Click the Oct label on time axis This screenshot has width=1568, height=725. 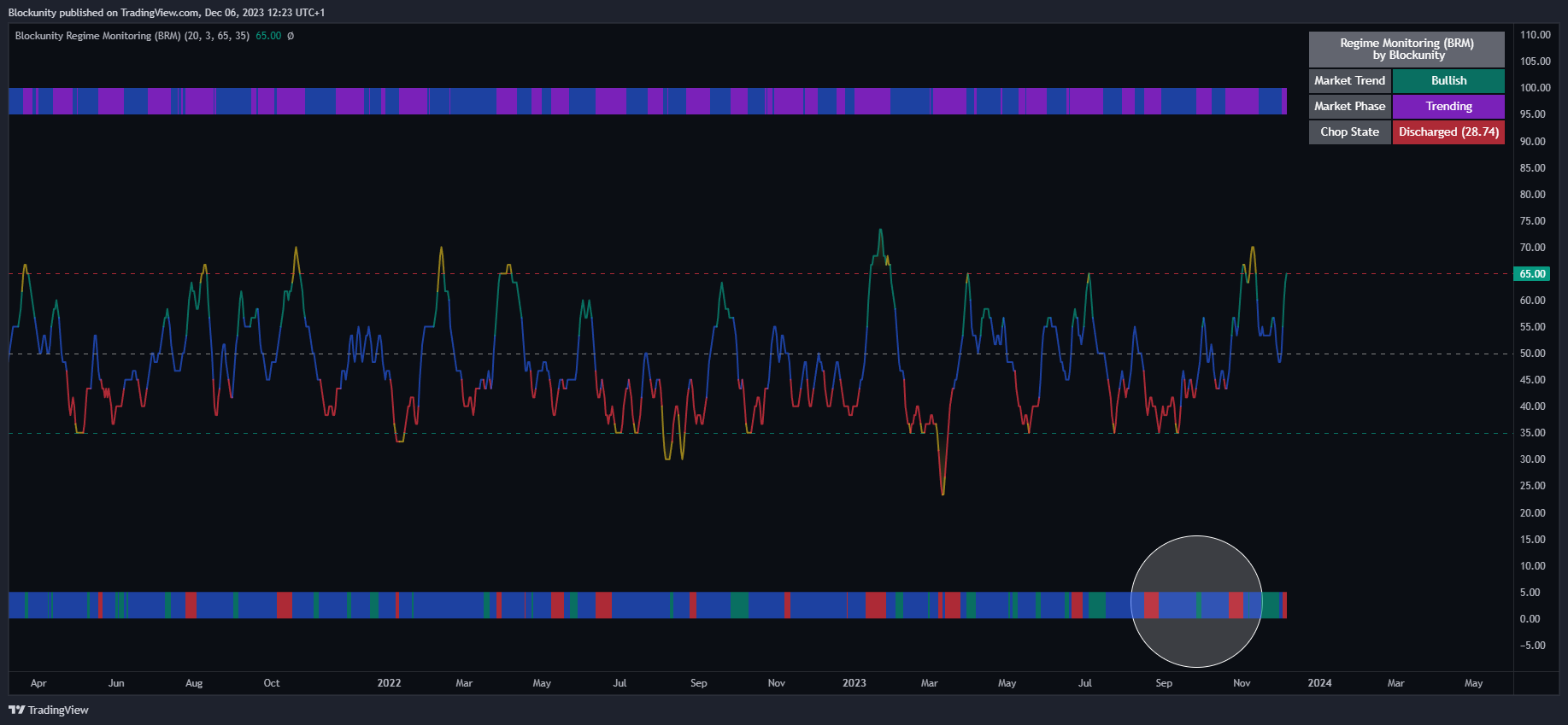272,683
